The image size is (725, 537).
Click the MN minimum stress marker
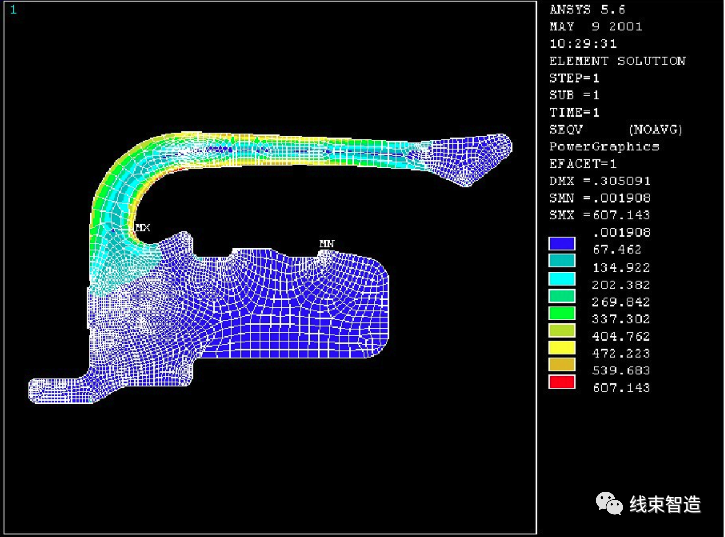326,243
